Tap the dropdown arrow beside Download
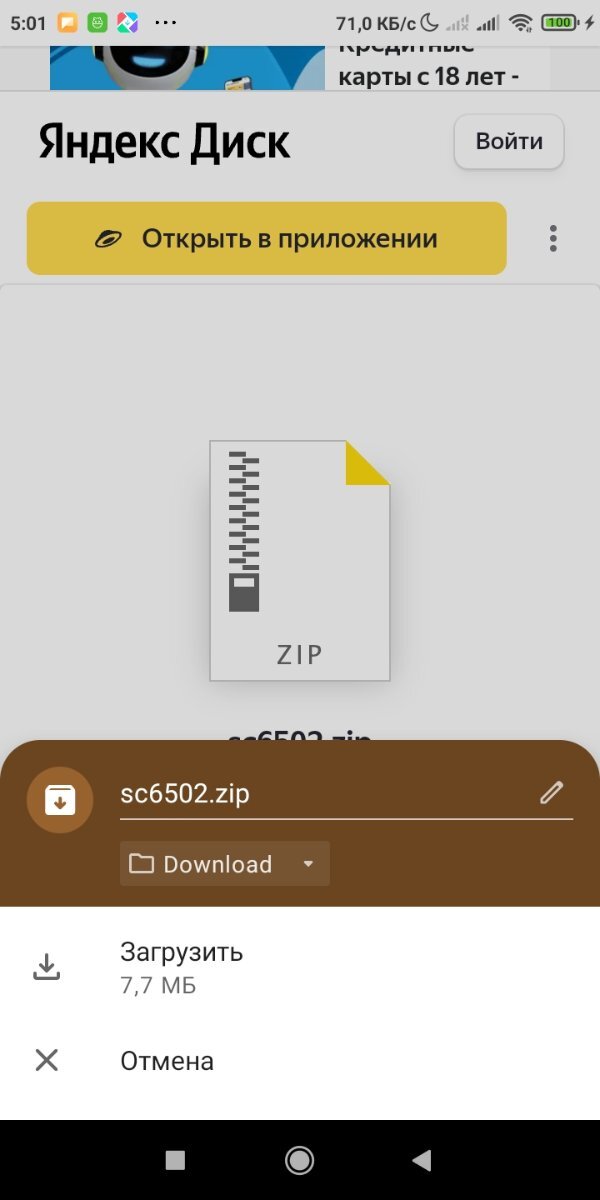Image resolution: width=600 pixels, height=1200 pixels. 308,864
